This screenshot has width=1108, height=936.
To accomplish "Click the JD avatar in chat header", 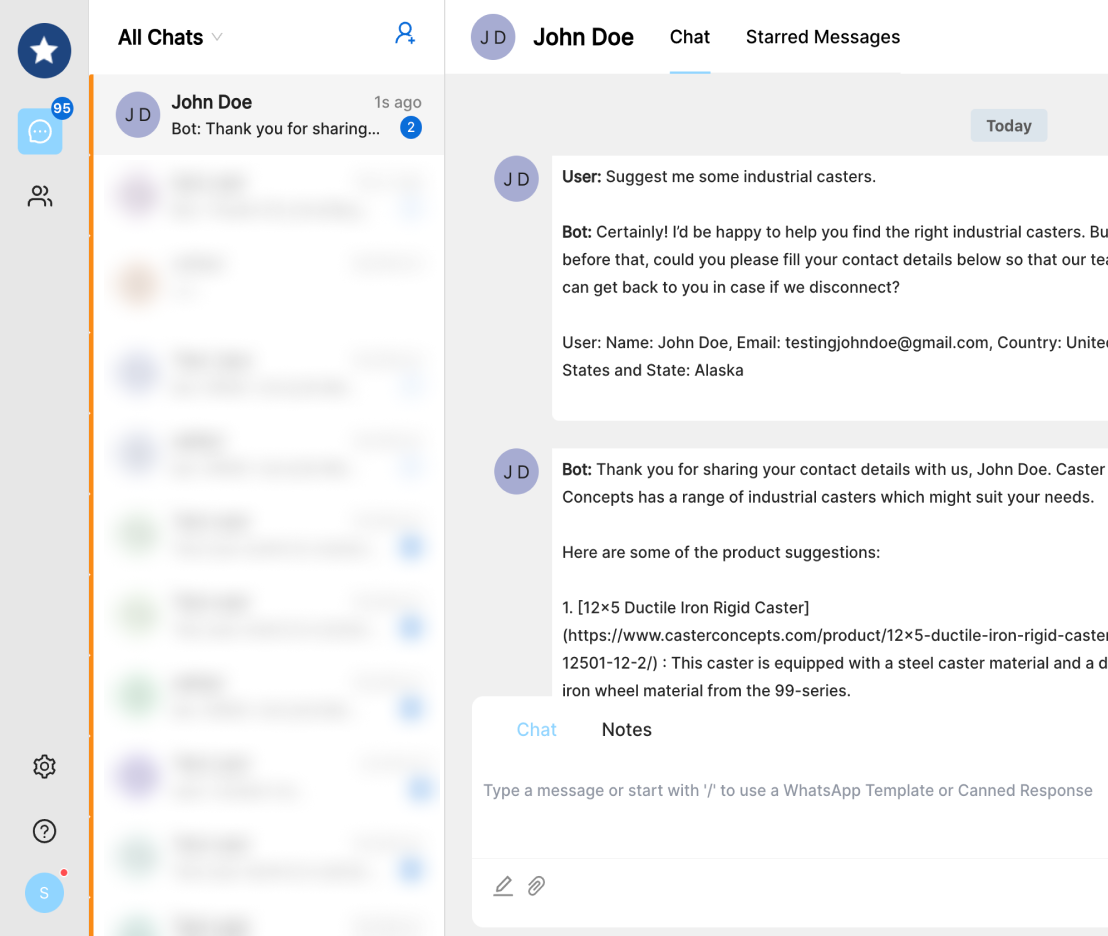I will click(493, 37).
